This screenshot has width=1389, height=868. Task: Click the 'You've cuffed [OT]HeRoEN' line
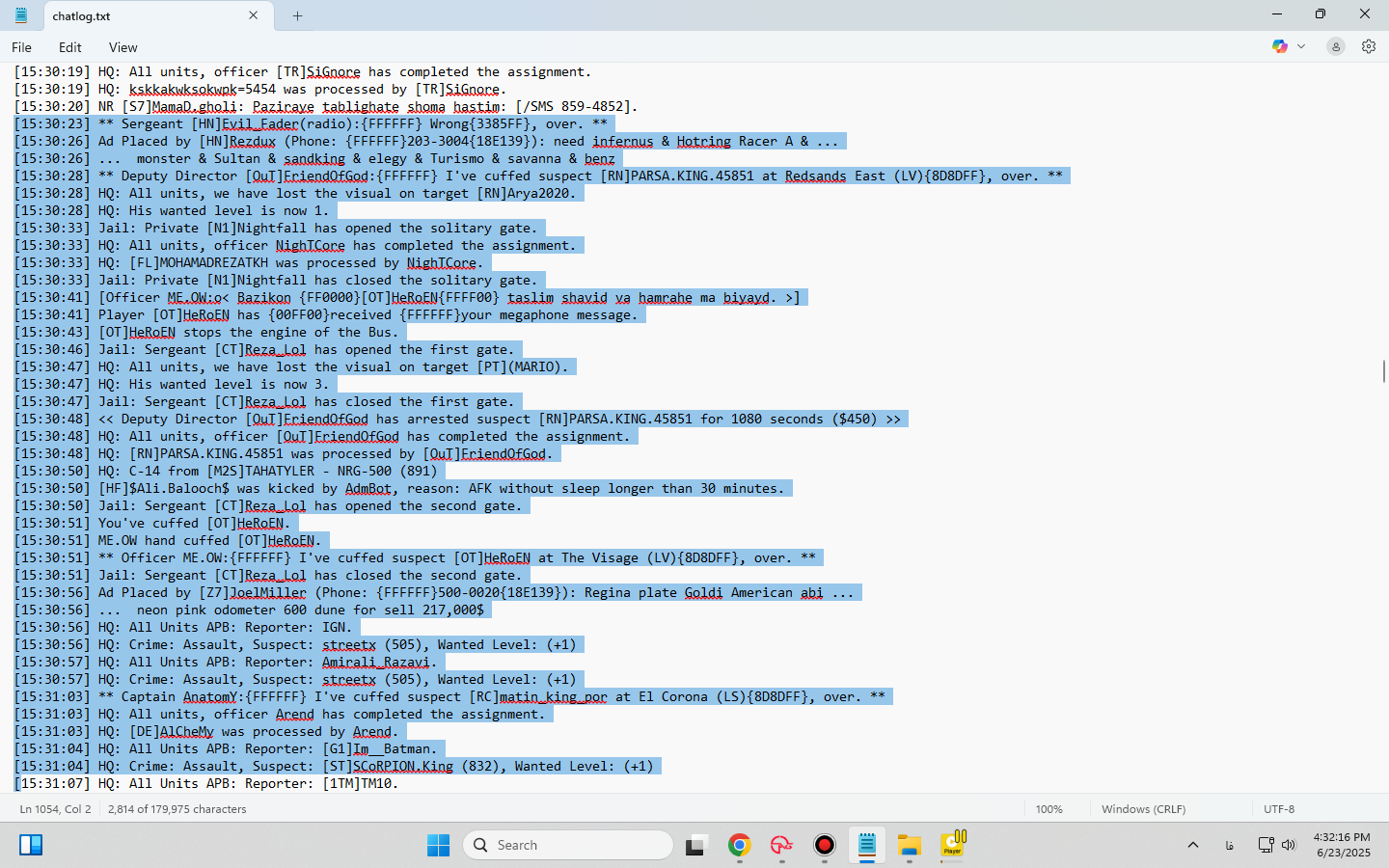[194, 524]
